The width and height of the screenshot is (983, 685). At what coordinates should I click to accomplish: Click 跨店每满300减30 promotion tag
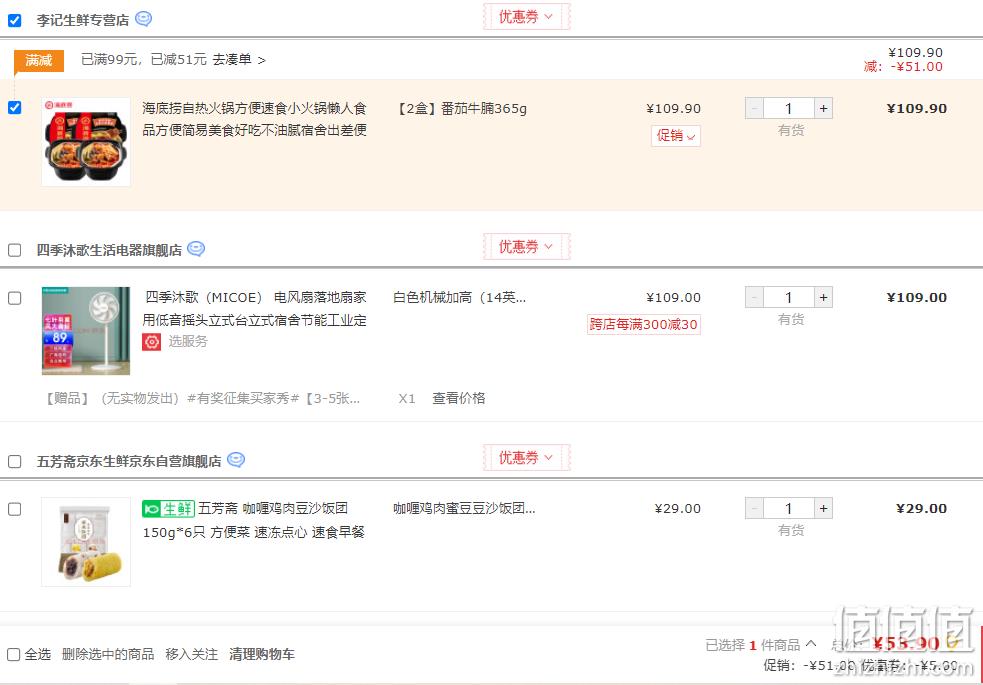pyautogui.click(x=643, y=325)
